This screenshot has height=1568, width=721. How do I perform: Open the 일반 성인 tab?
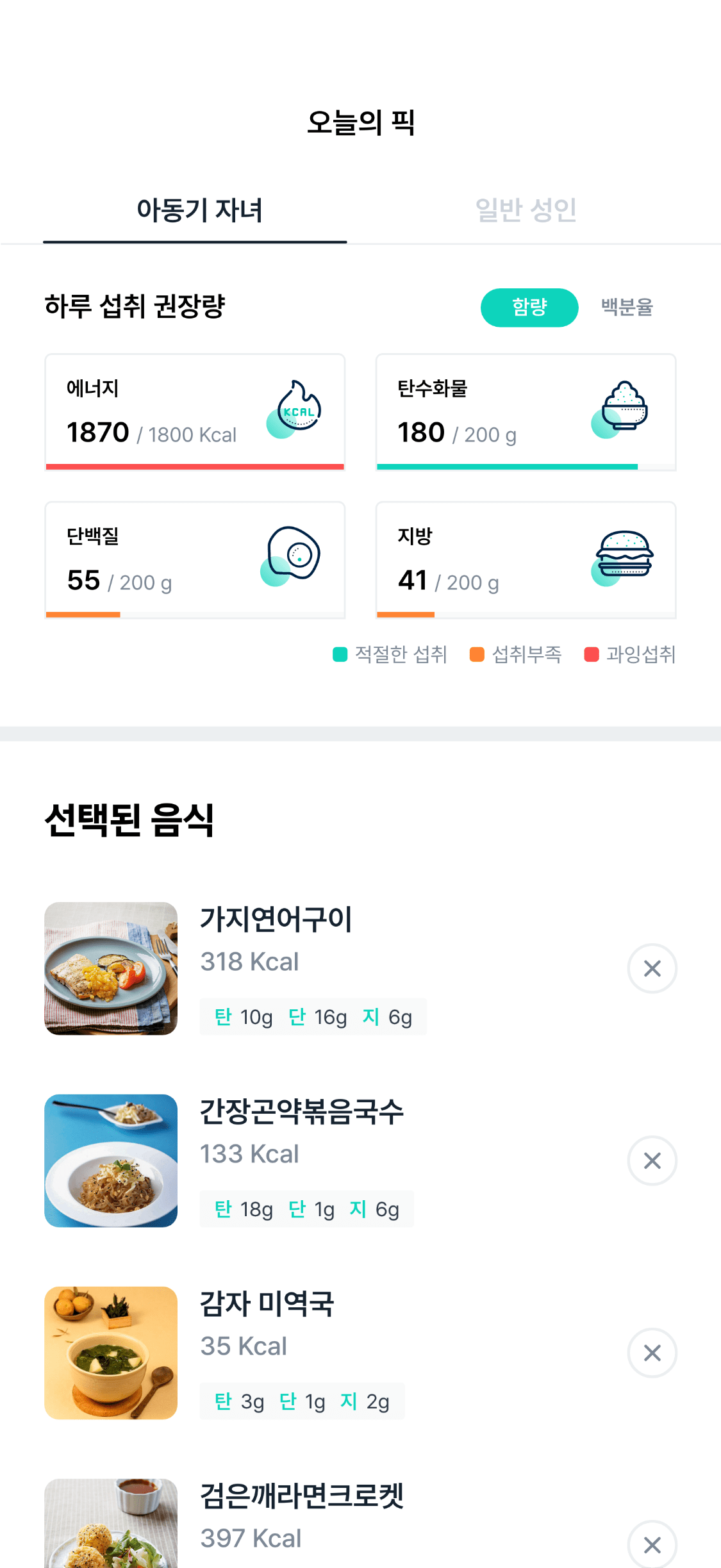(526, 211)
